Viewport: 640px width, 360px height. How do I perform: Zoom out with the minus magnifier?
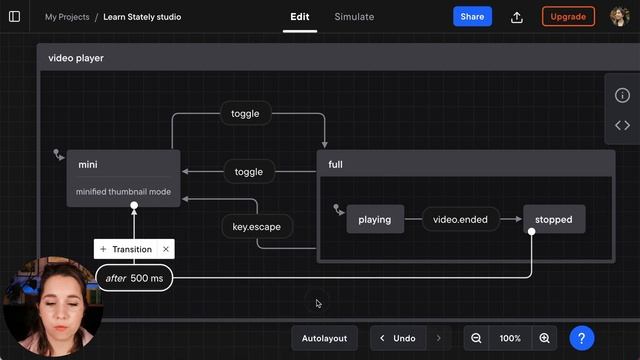476,338
